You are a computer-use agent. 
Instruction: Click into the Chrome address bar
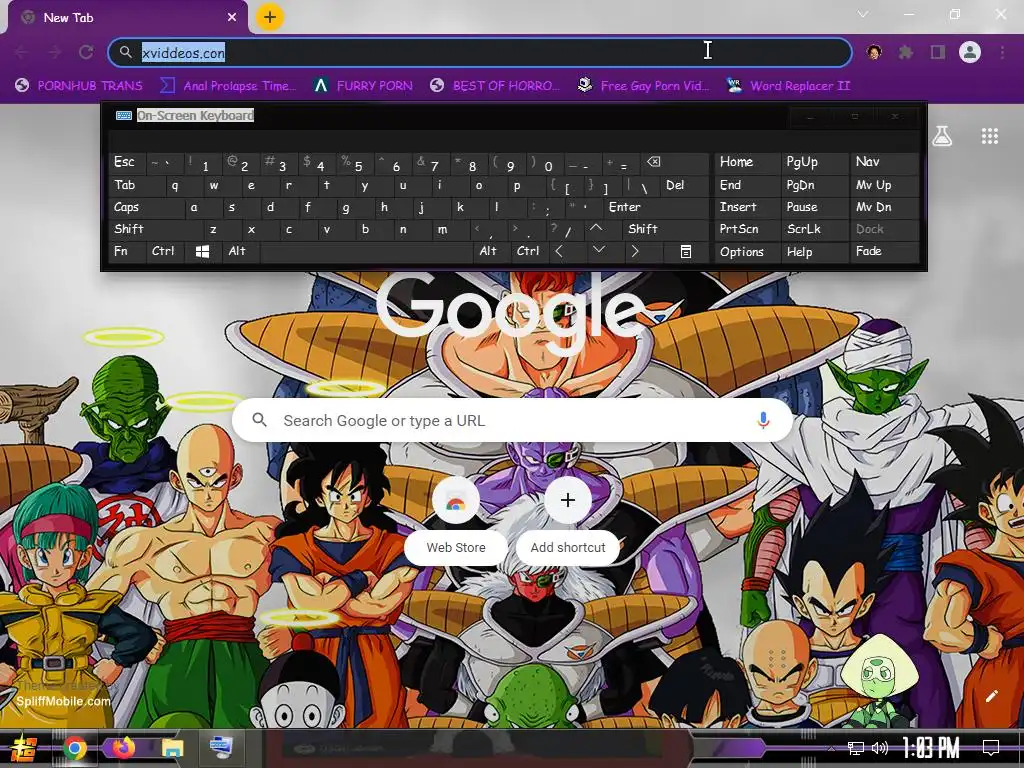480,52
